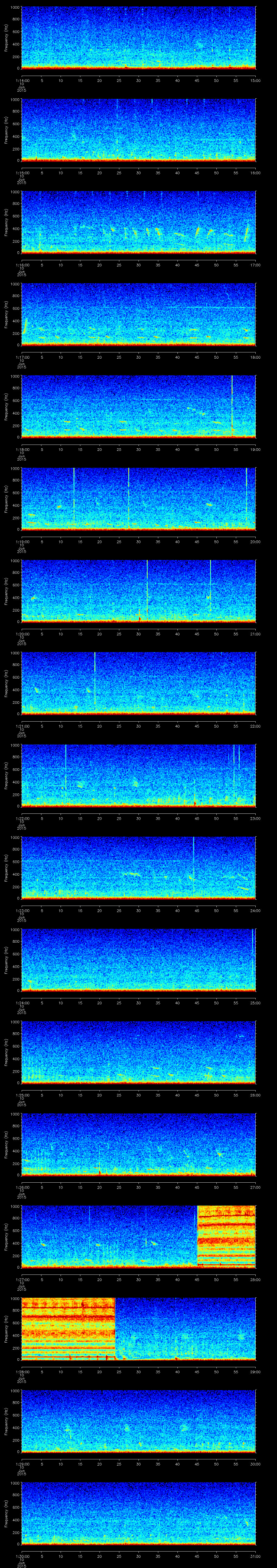Click the red-yellow noise block in the 1:28:00 panel
The width and height of the screenshot is (277, 1568).
tap(68, 1329)
